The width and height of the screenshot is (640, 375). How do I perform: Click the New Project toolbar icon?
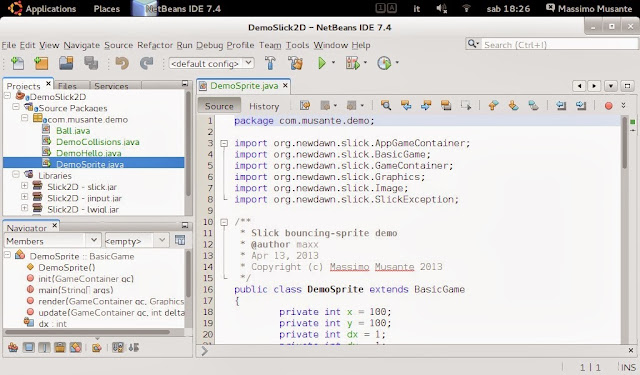coord(41,63)
